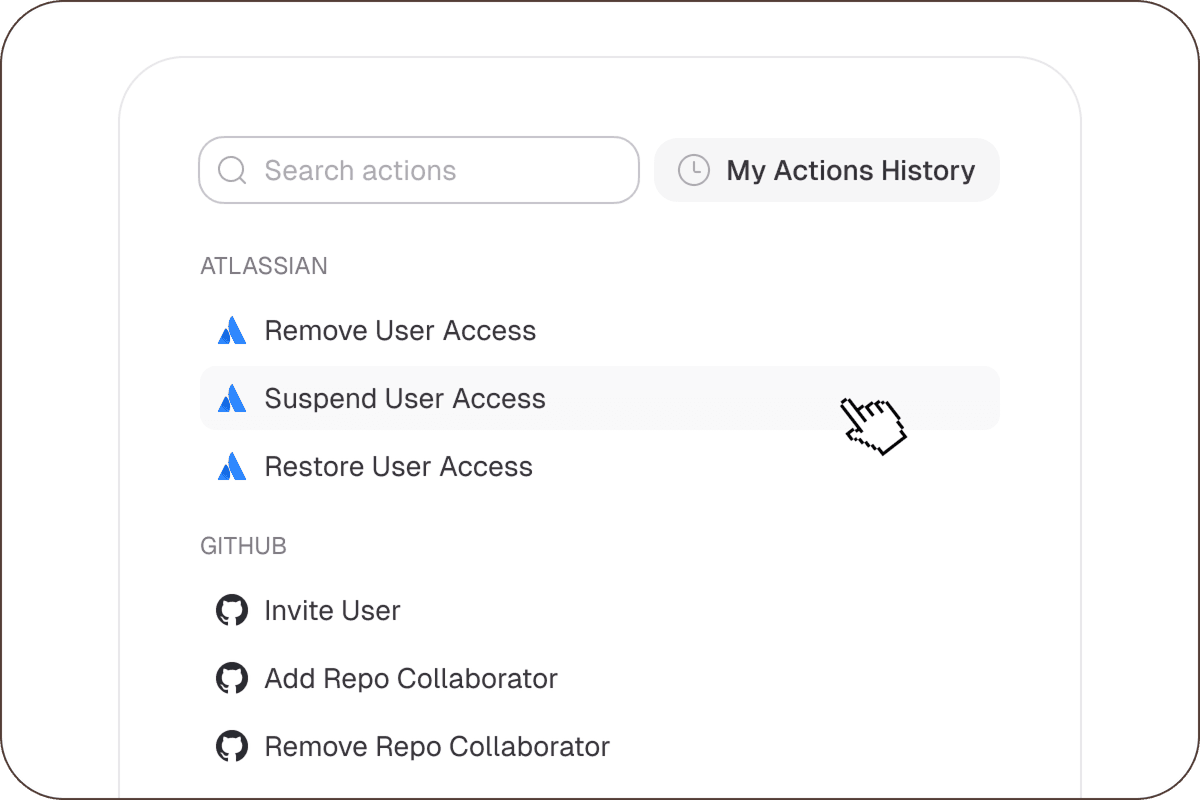Click the Atlassian logo beside Suspend User Access

tap(232, 399)
